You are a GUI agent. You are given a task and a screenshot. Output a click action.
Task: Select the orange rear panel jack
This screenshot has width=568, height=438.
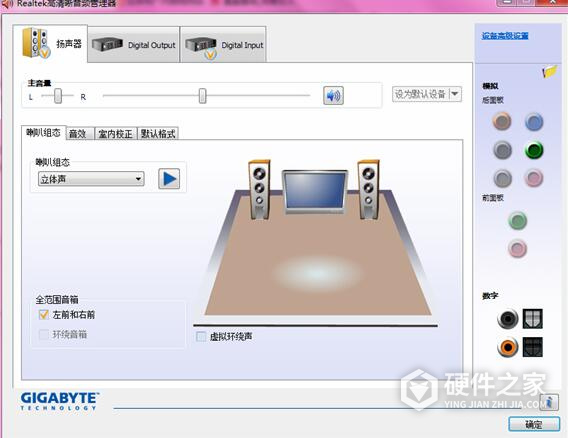tap(502, 121)
